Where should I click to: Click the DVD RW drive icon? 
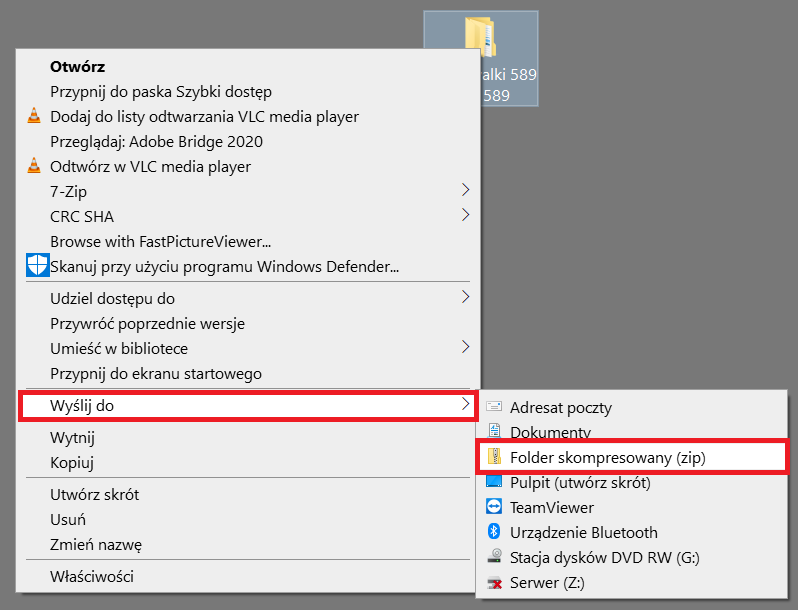[494, 557]
